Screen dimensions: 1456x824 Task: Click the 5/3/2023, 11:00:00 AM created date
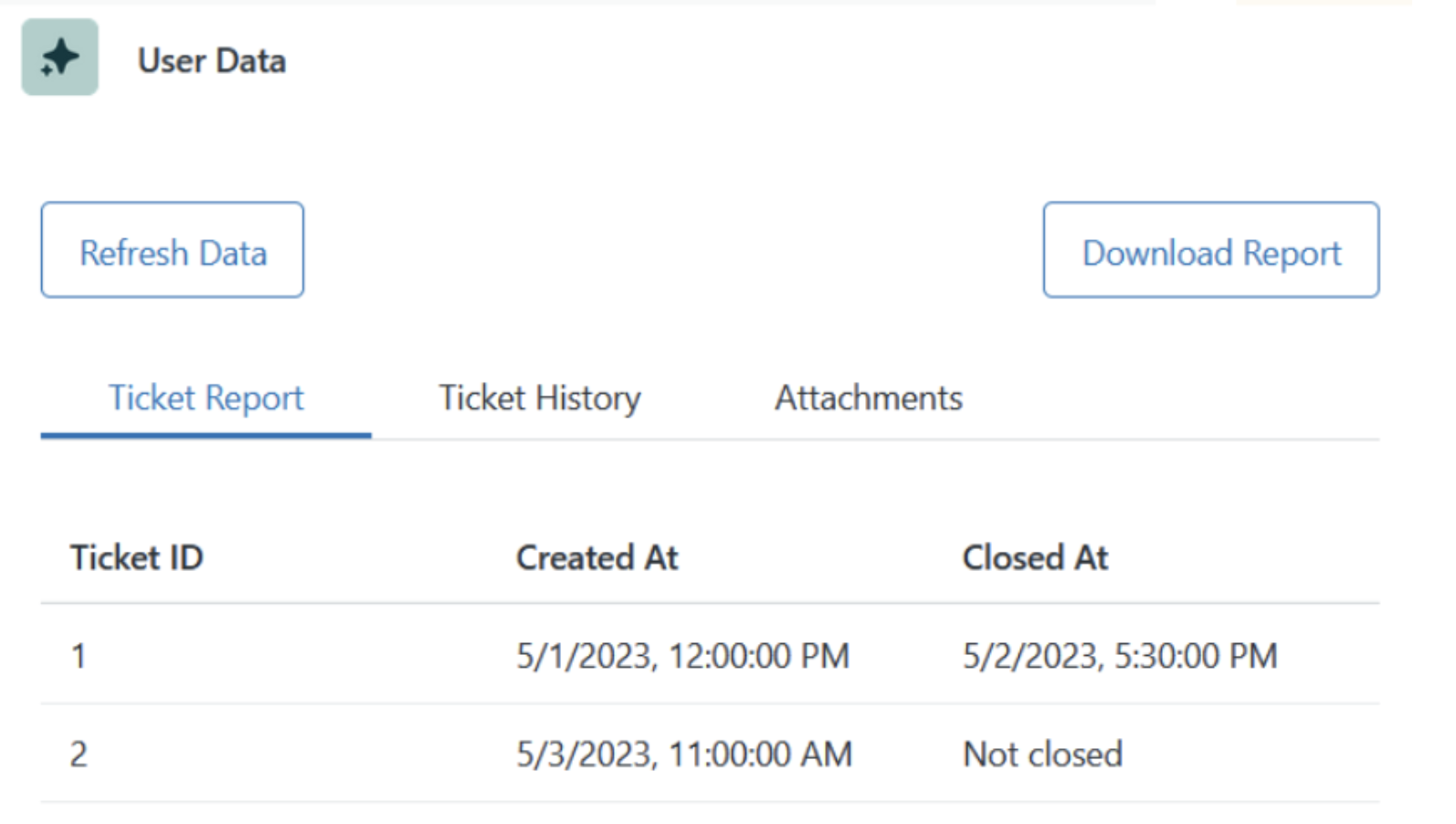pyautogui.click(x=683, y=755)
